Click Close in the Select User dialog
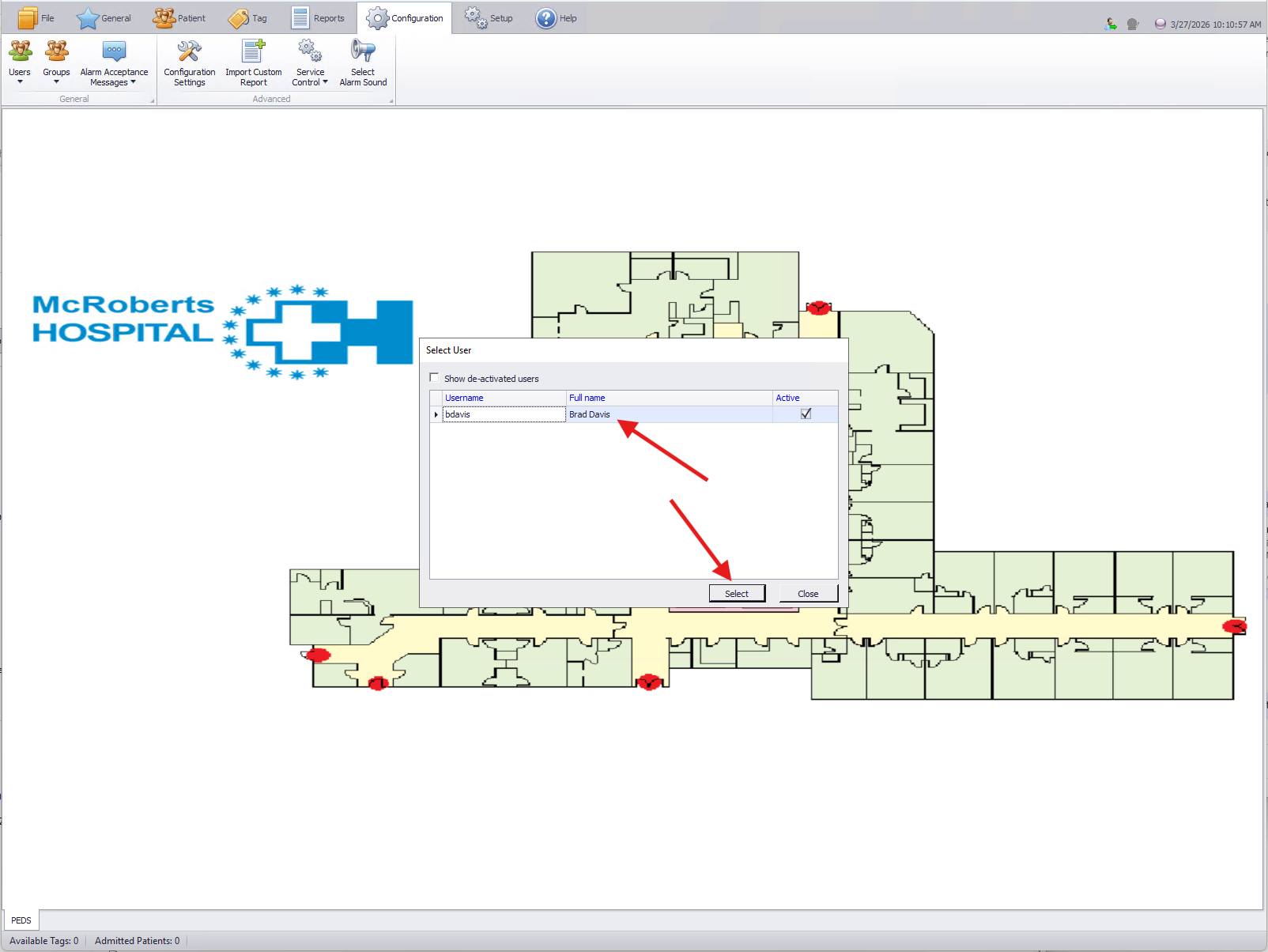This screenshot has height=952, width=1268. coord(808,594)
